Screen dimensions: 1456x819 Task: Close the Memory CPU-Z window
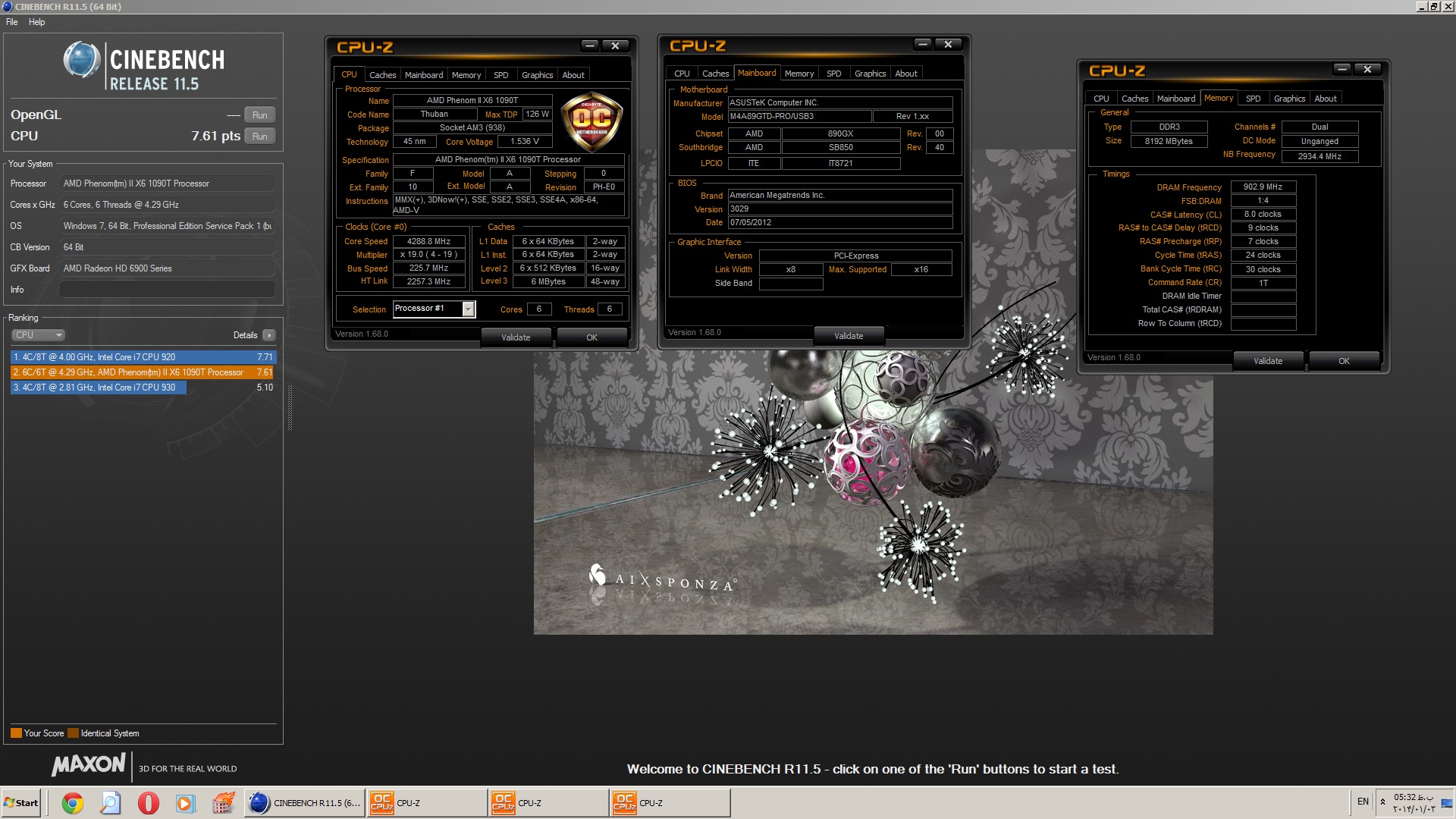tap(1367, 69)
